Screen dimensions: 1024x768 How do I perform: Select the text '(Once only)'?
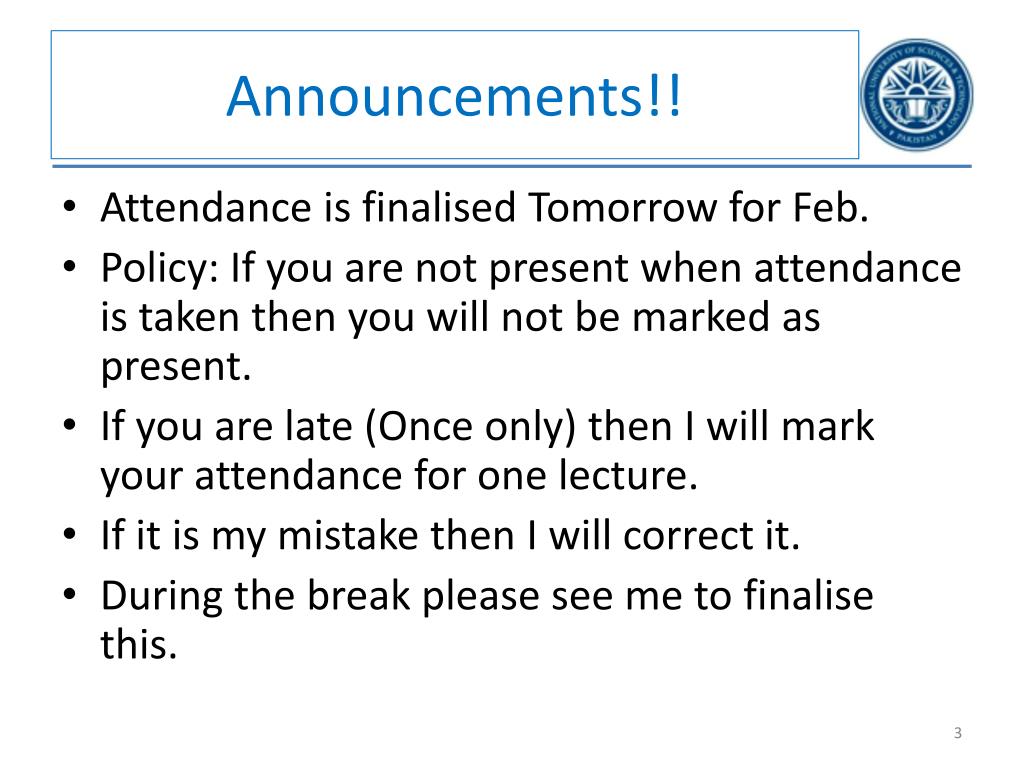(470, 427)
